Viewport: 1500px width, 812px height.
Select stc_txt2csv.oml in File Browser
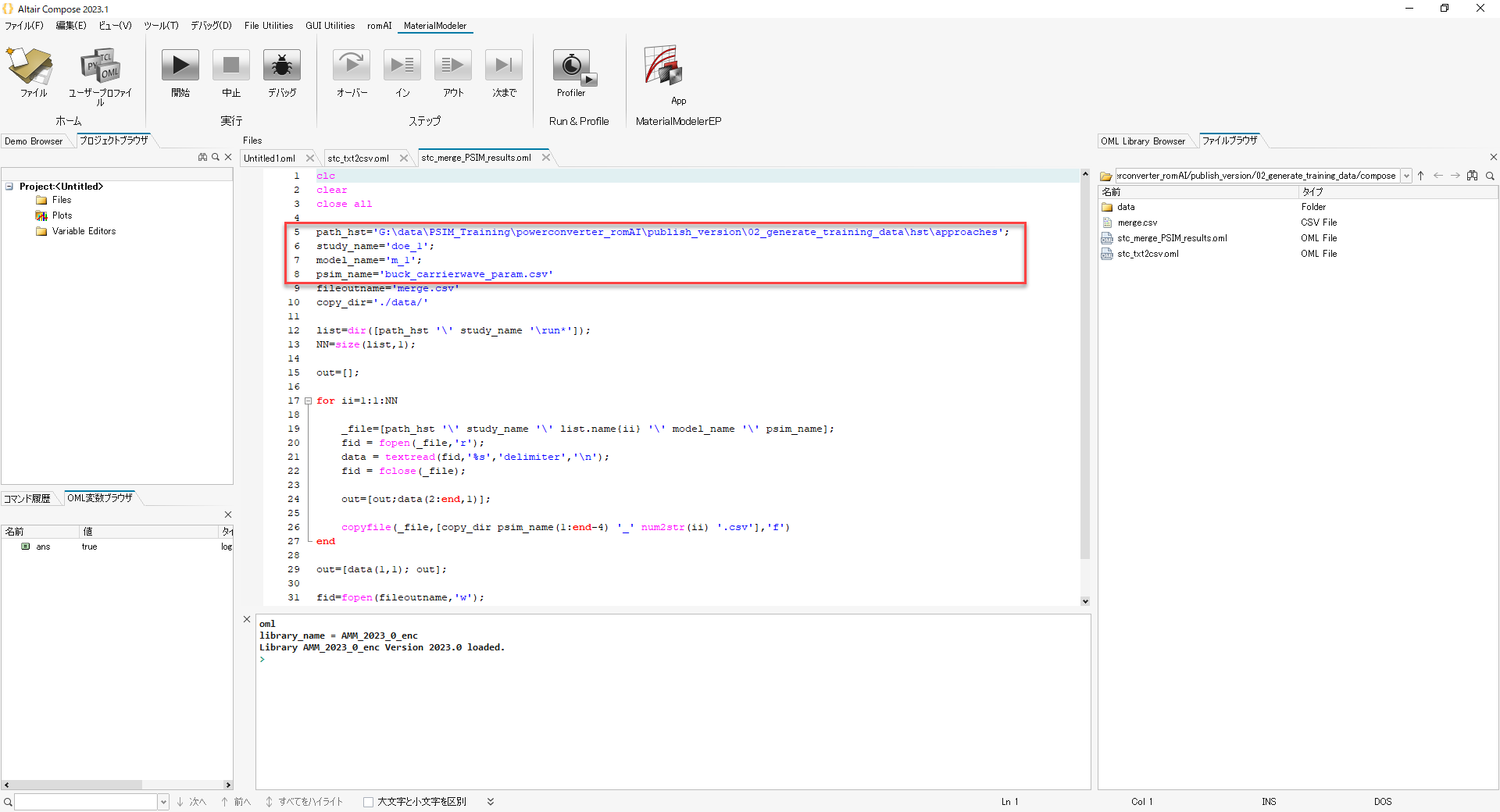tap(1148, 254)
